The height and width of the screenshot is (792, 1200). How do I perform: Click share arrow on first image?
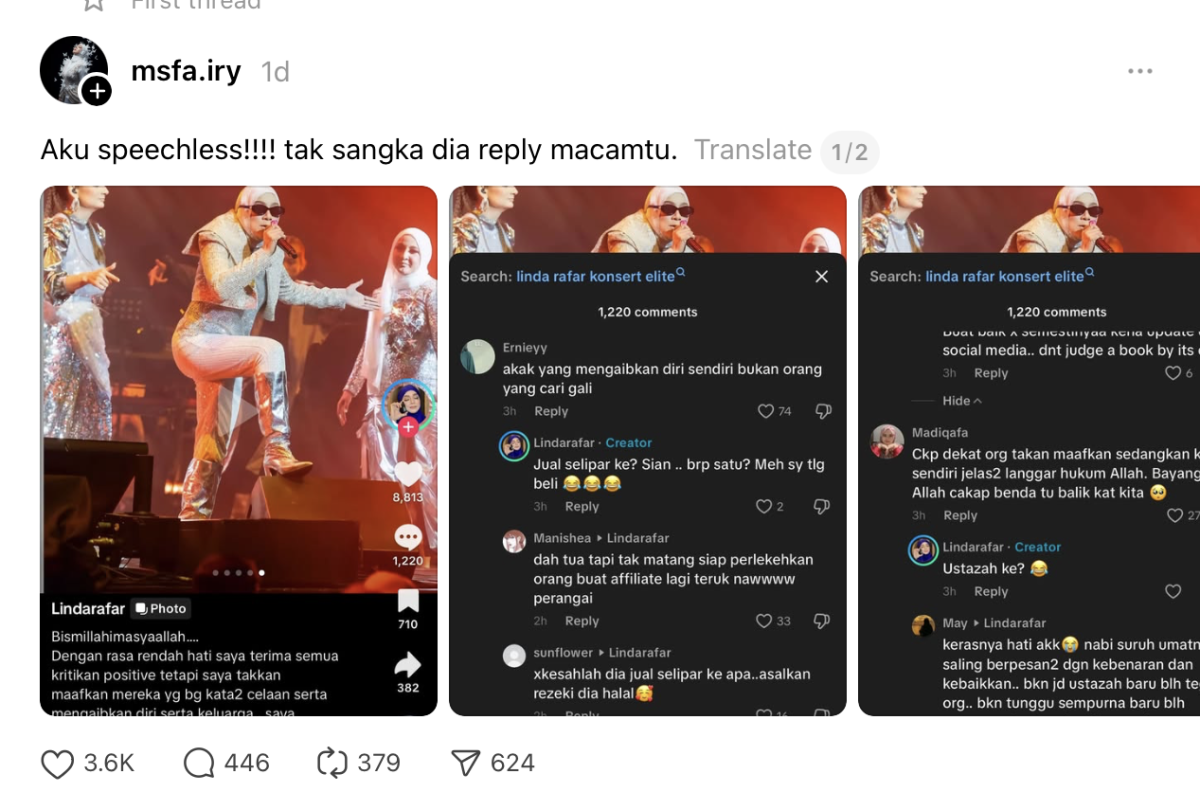(408, 666)
